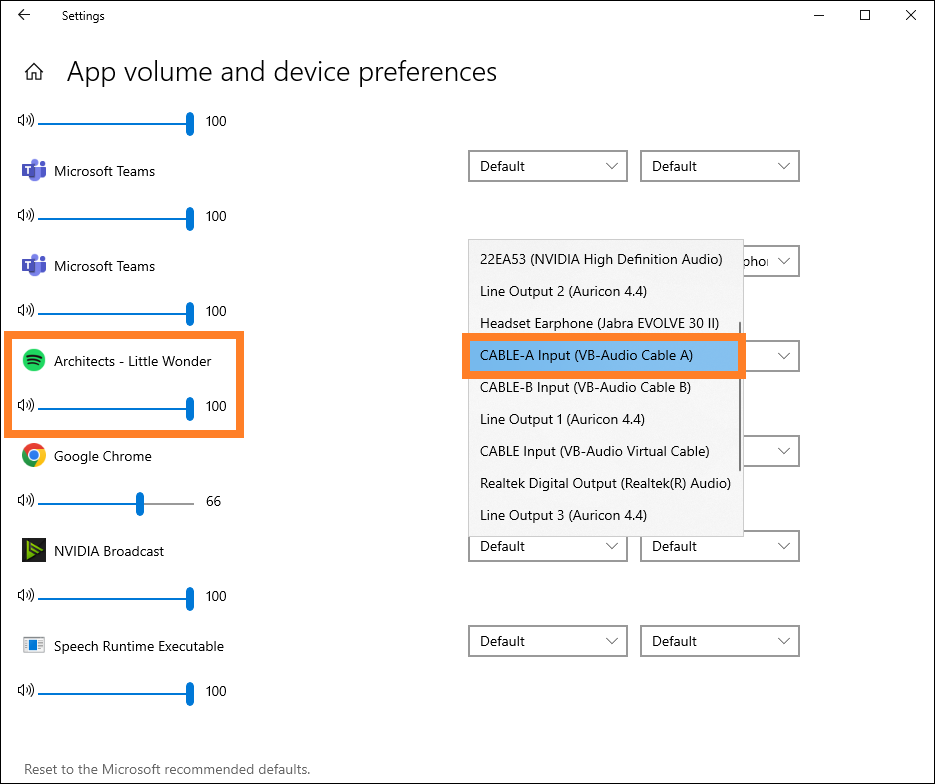Select Realtek Digital Output (Realtek(R) Audio)
Screen dimensions: 935x784
click(x=603, y=484)
